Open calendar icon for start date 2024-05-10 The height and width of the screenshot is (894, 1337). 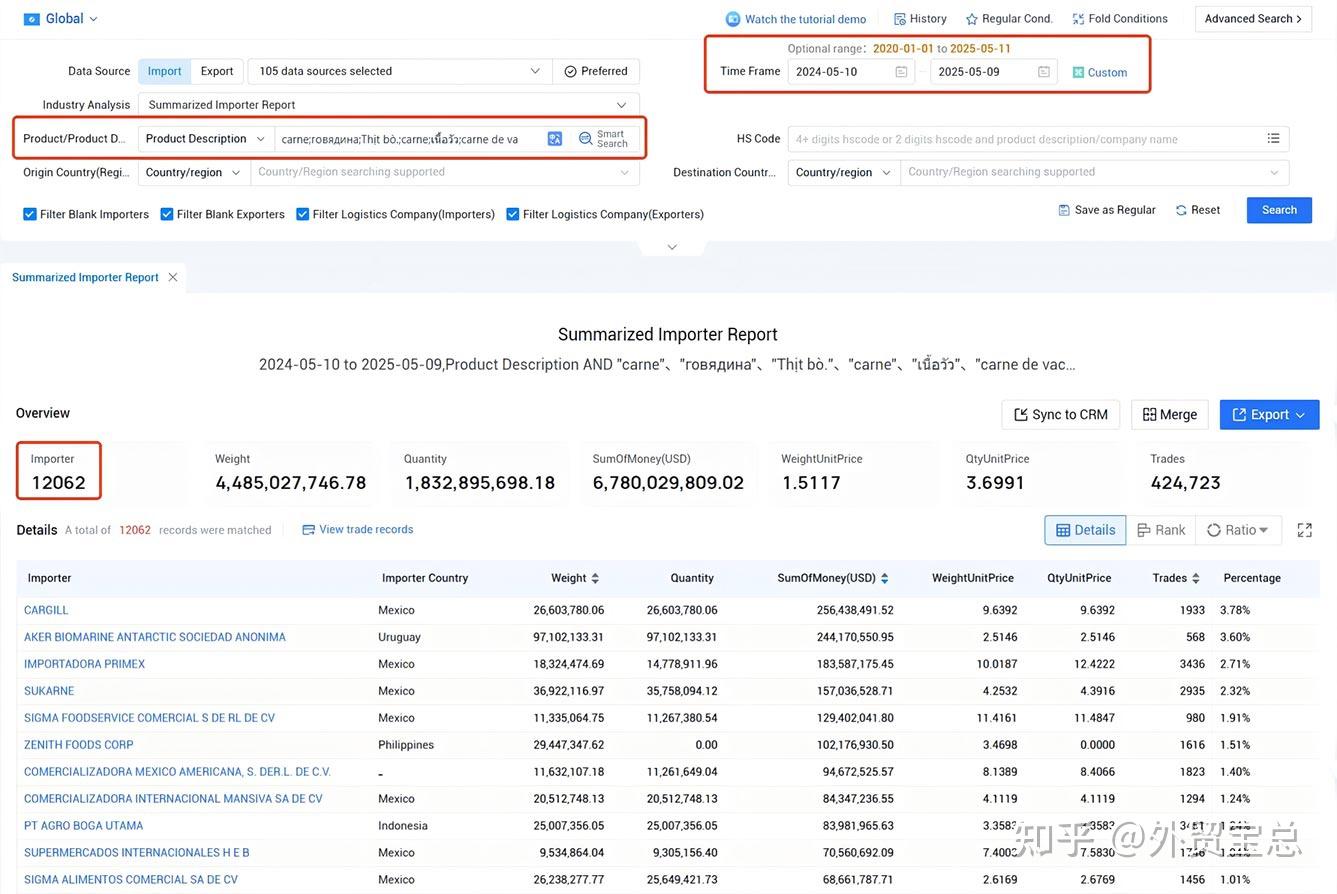[901, 72]
